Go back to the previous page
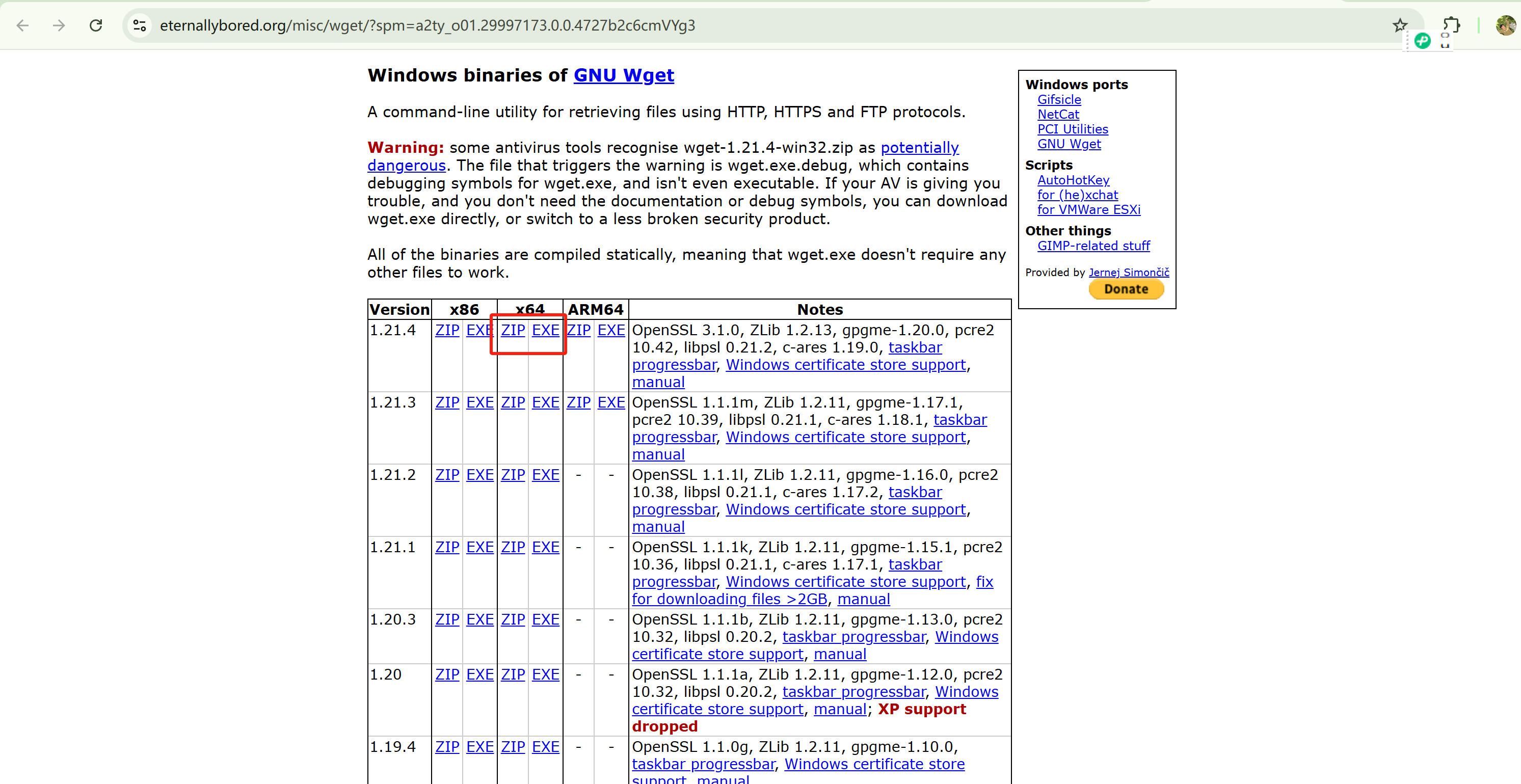1521x784 pixels. click(x=22, y=25)
